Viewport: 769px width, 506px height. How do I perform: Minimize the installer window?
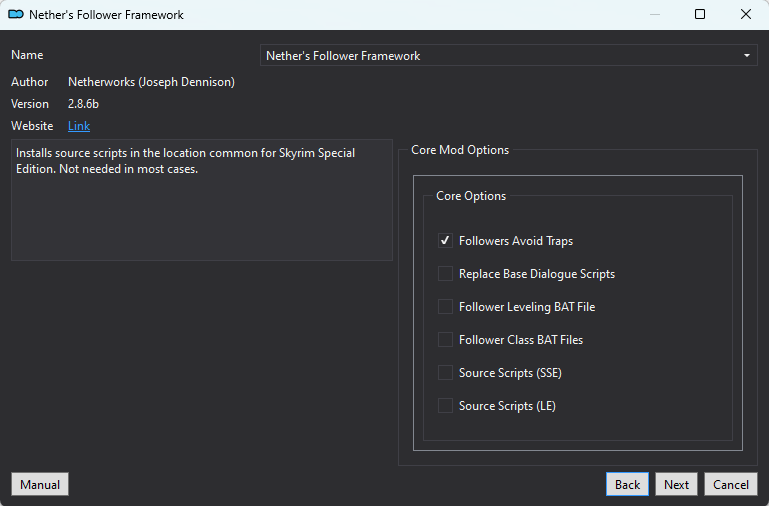point(654,14)
